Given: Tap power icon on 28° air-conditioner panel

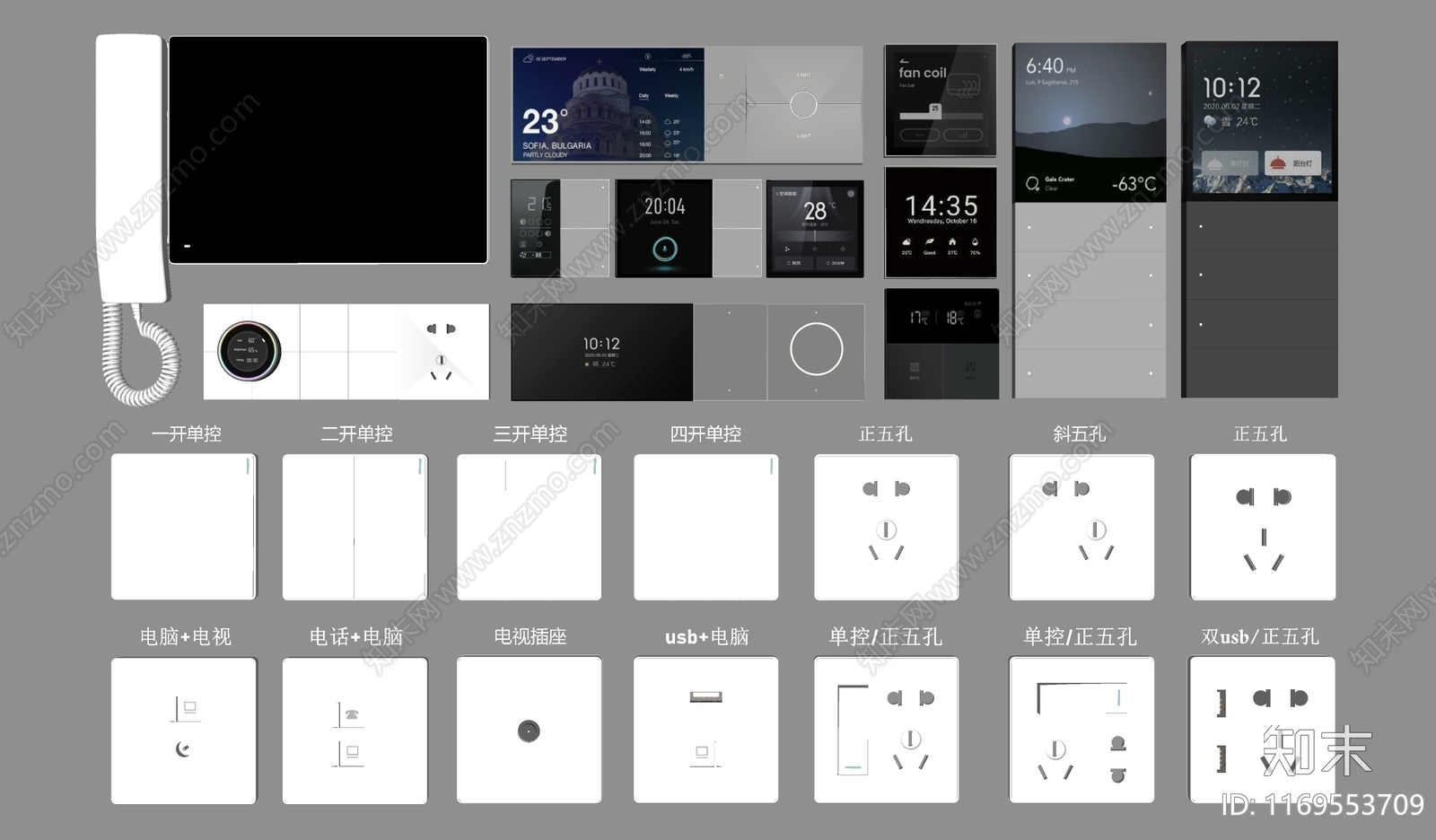Looking at the screenshot, I should pos(851,193).
